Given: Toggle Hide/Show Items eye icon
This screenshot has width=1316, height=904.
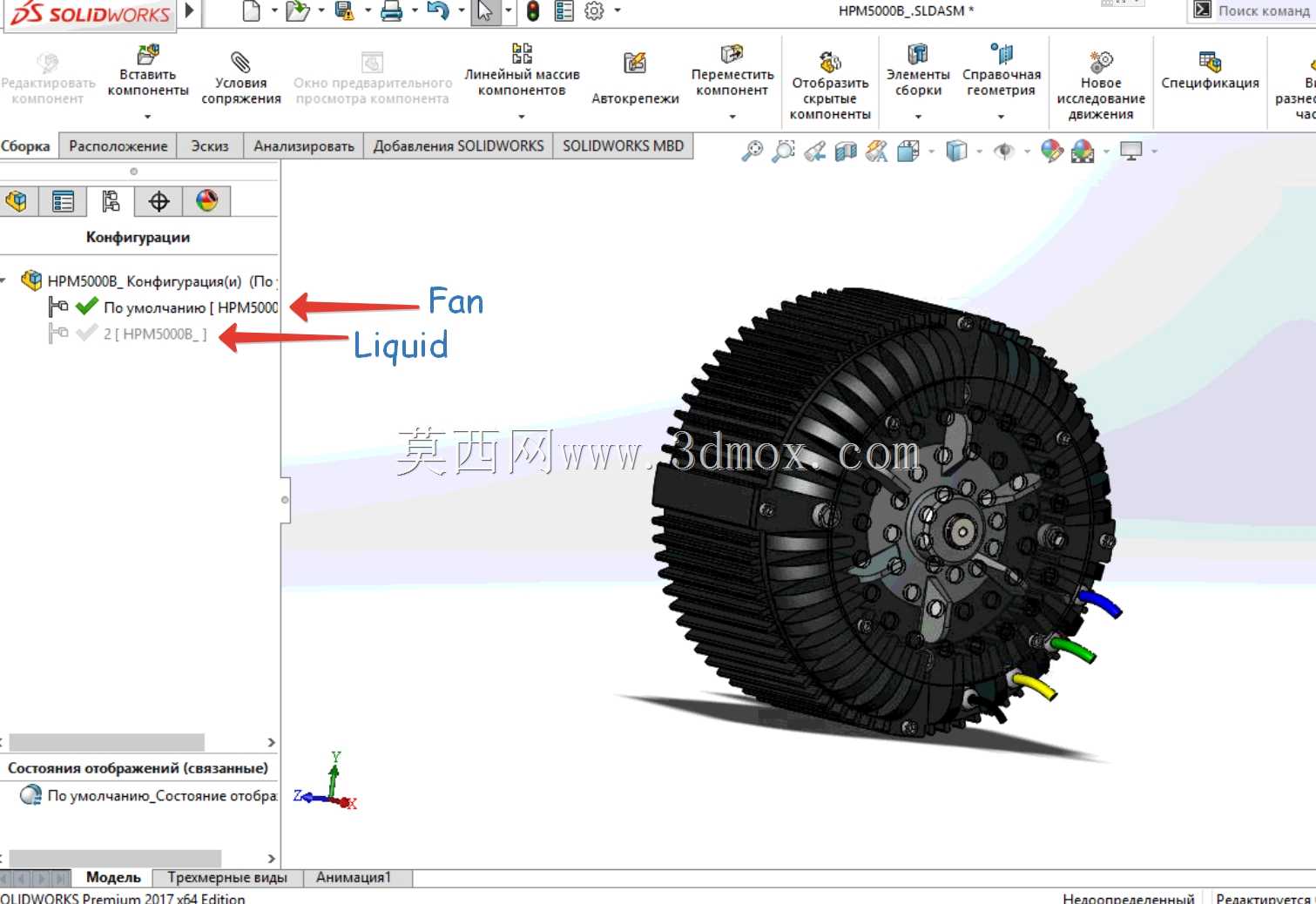Looking at the screenshot, I should click(x=1004, y=152).
